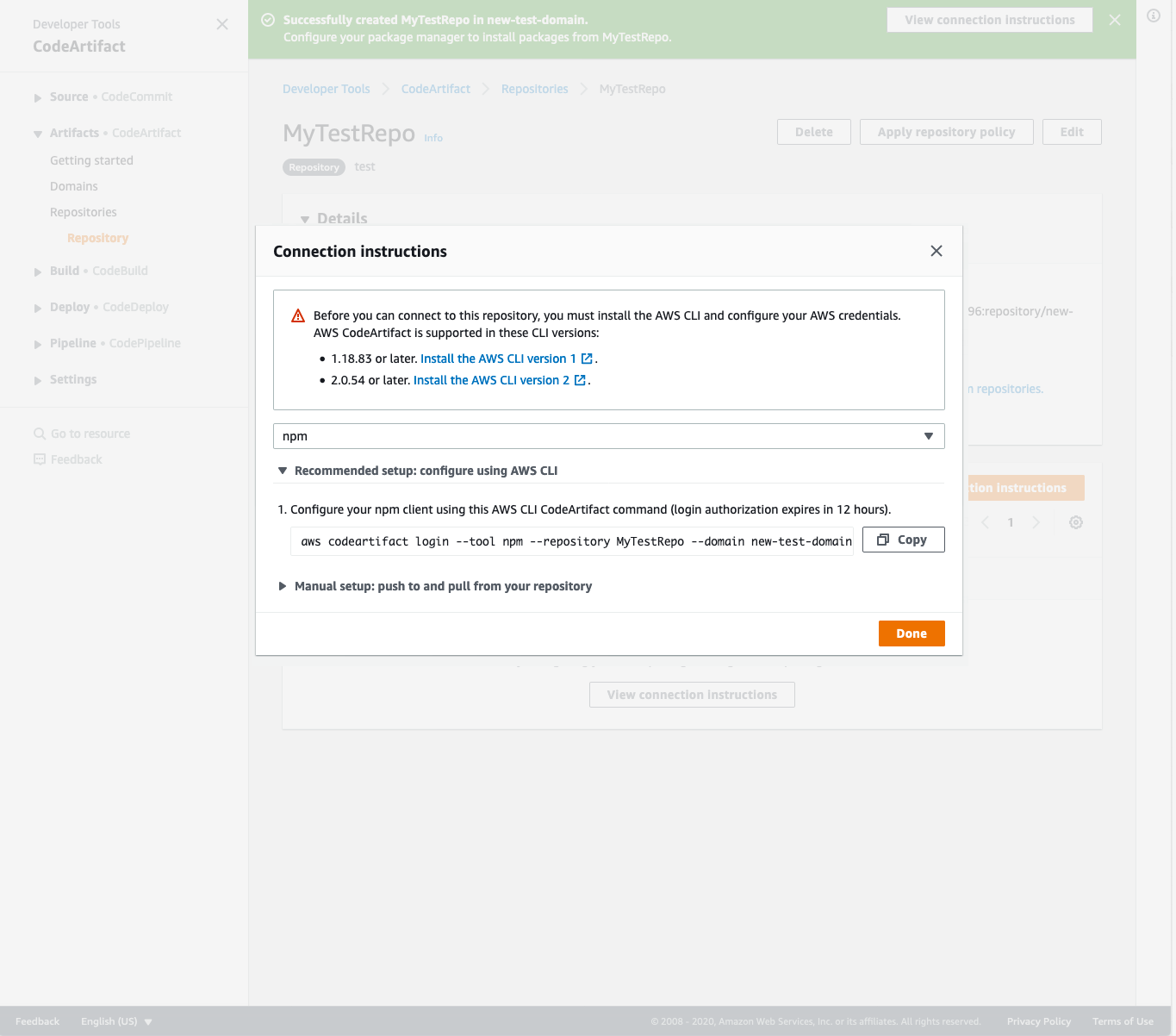Screen dimensions: 1176x1036
Task: Go to the previous page arrow in pagination
Action: tap(986, 522)
